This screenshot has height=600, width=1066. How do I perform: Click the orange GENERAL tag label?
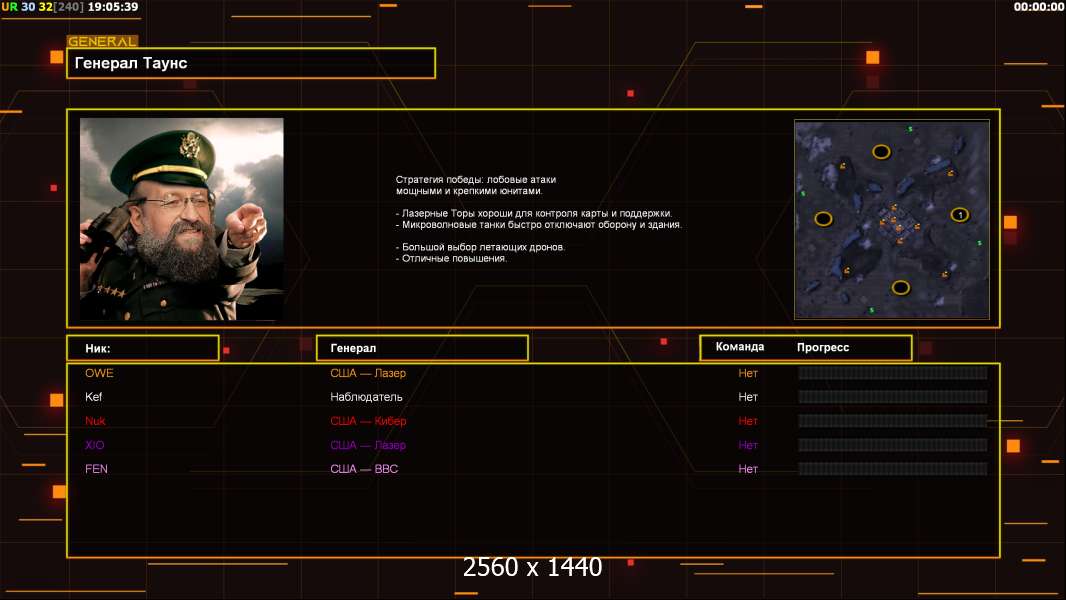coord(102,42)
